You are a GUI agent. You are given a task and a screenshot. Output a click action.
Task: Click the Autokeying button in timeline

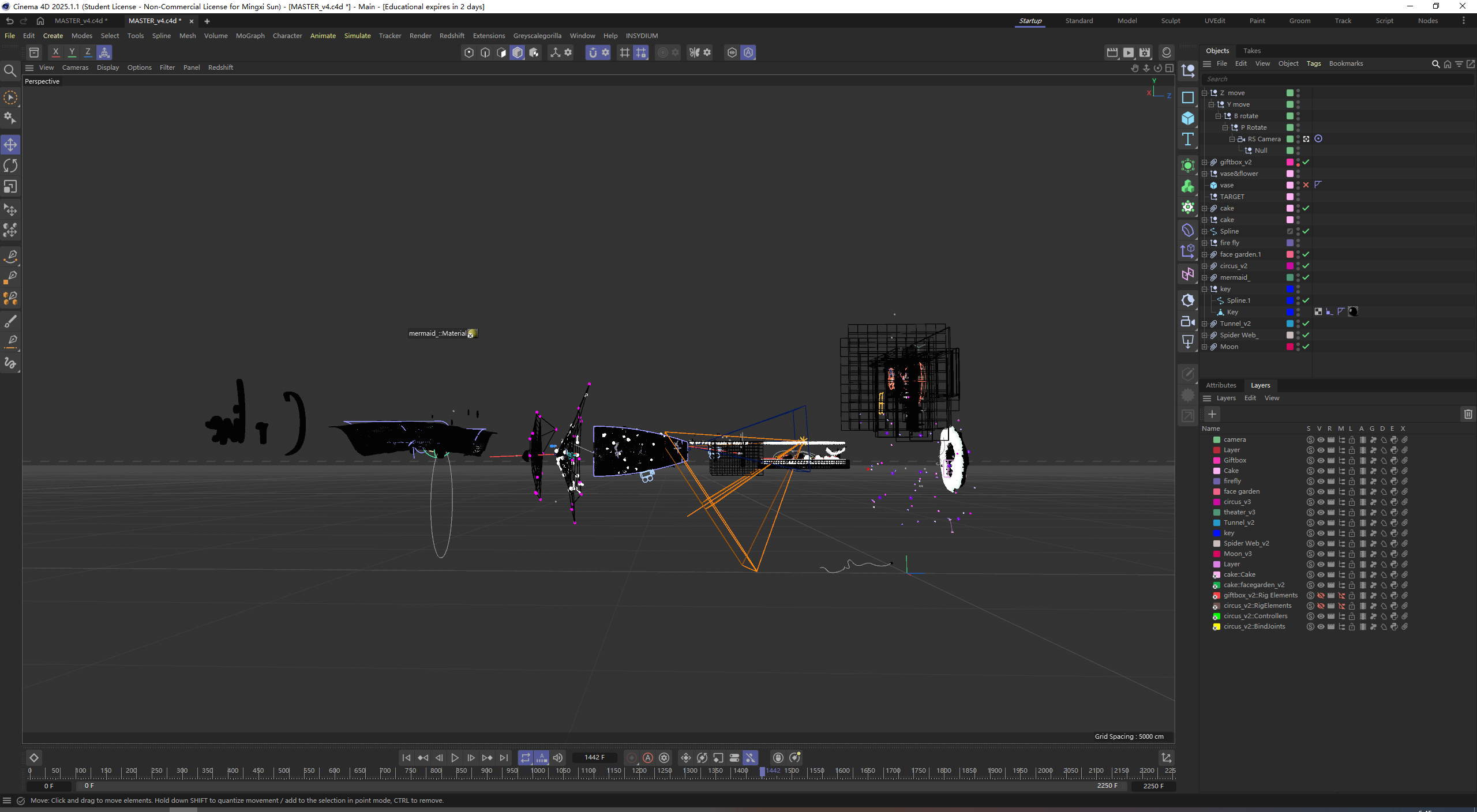648,758
